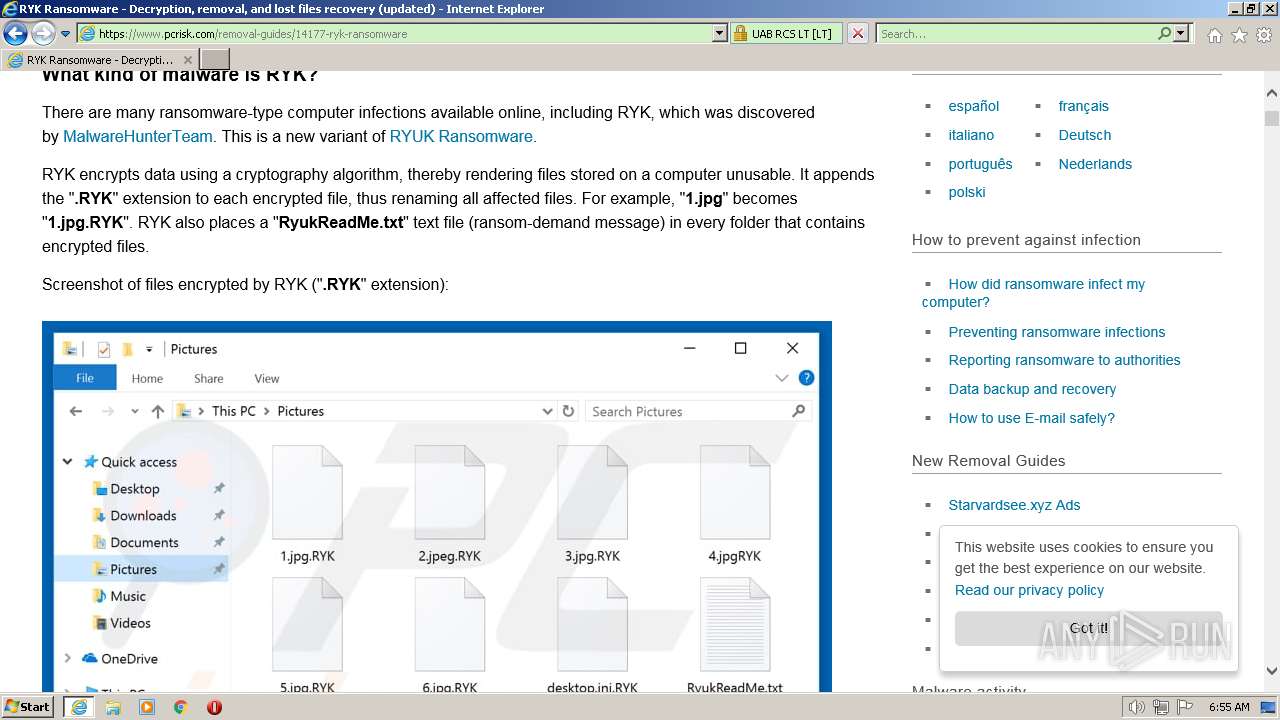
Task: Go back using the Back arrow button
Action: point(15,33)
